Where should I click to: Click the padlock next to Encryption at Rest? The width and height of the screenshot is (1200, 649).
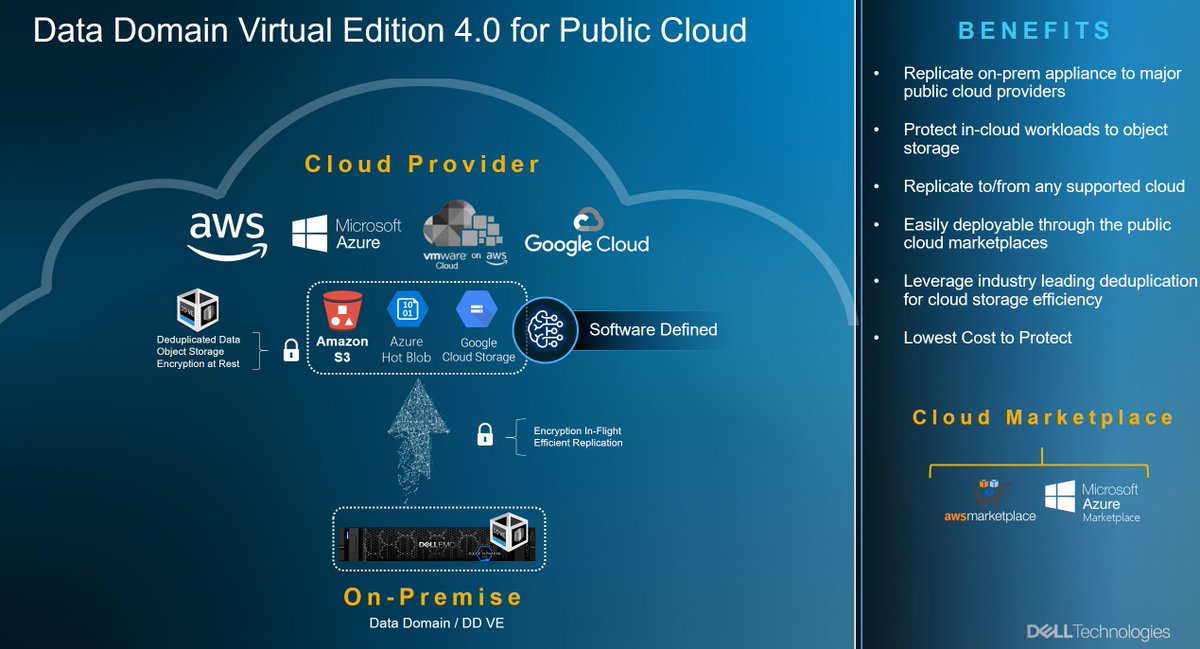pos(291,350)
